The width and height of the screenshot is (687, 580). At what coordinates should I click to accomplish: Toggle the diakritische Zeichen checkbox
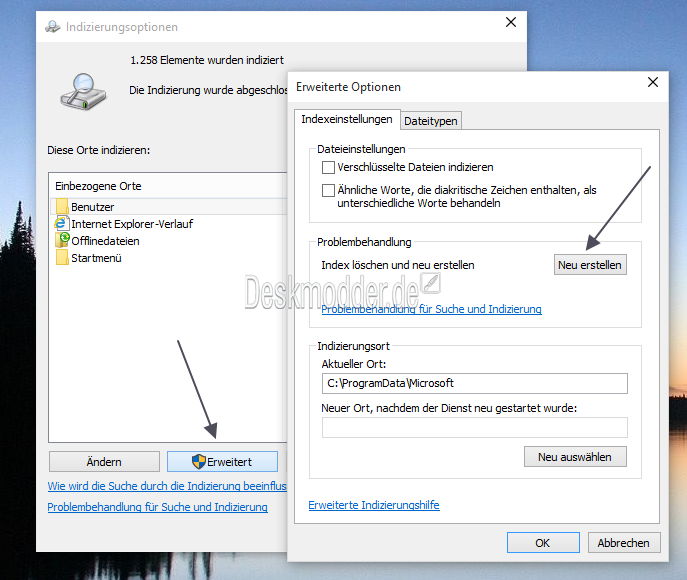(328, 190)
